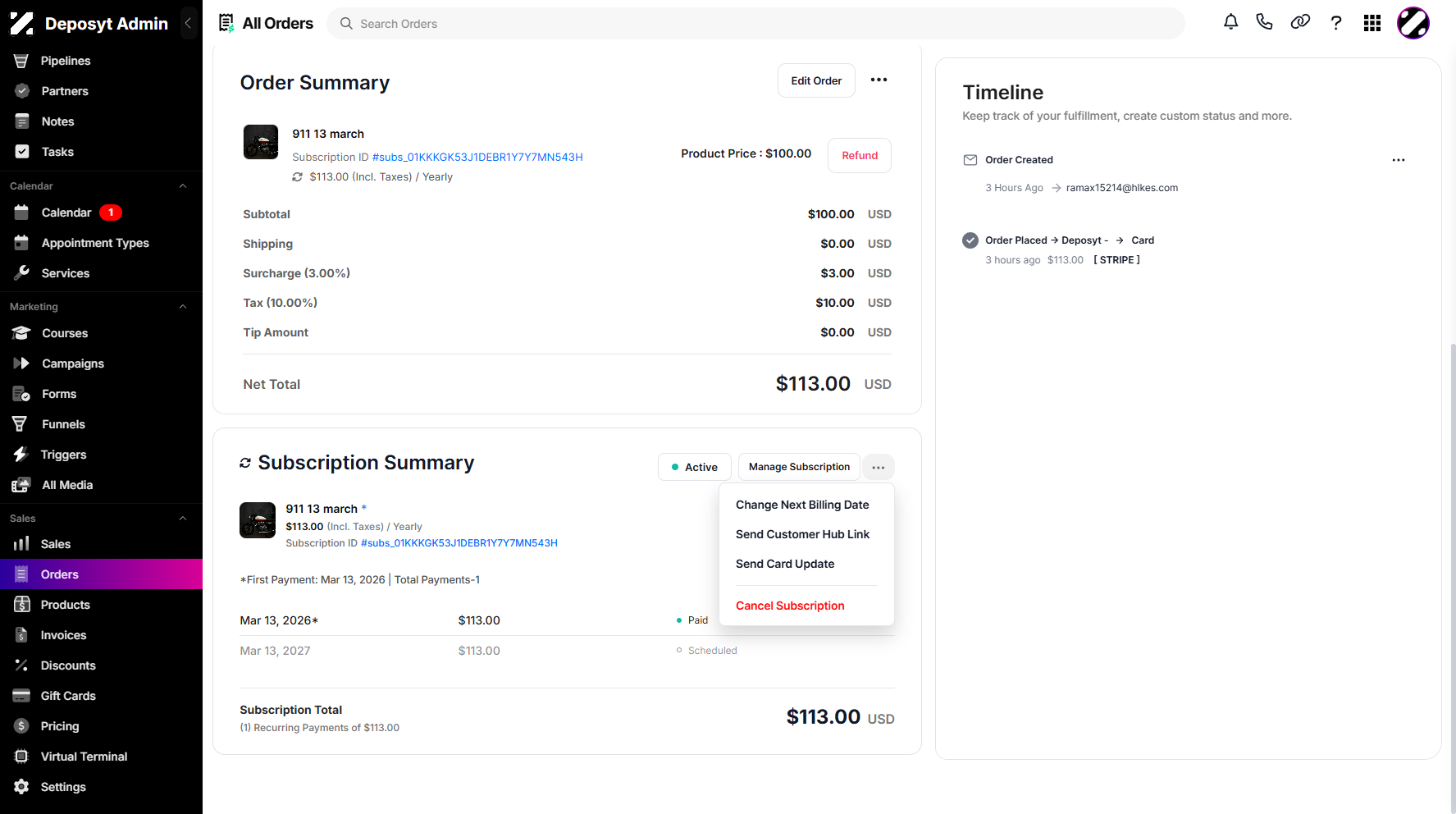Open Pipelines in the sidebar
The width and height of the screenshot is (1456, 814).
[x=66, y=61]
